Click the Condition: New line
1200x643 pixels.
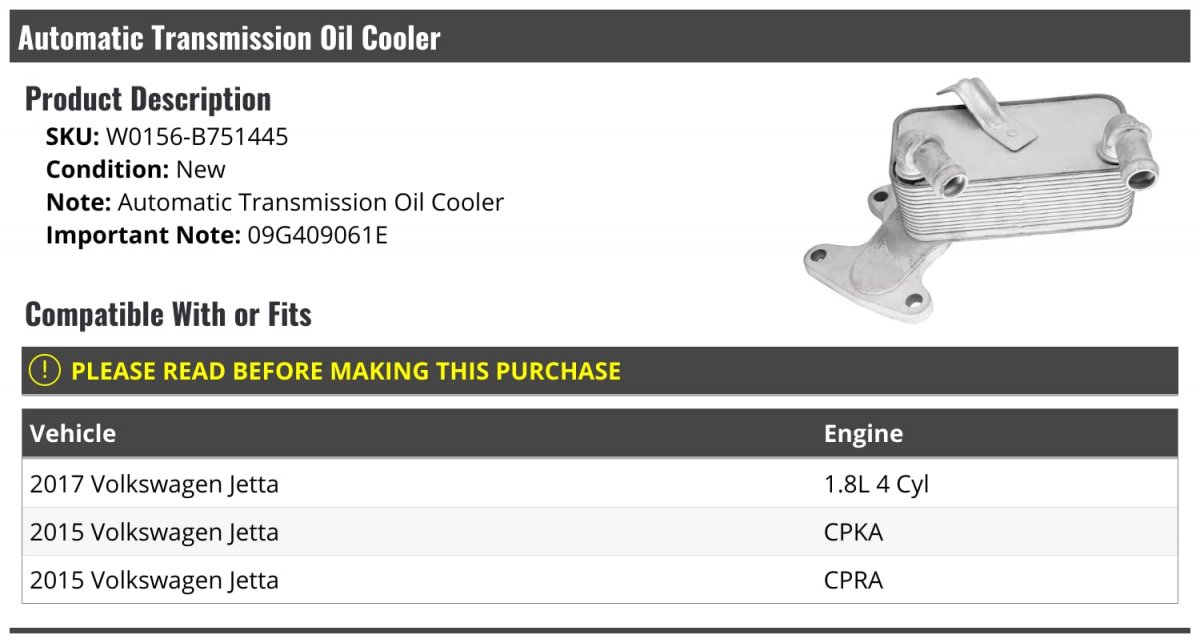tap(136, 169)
